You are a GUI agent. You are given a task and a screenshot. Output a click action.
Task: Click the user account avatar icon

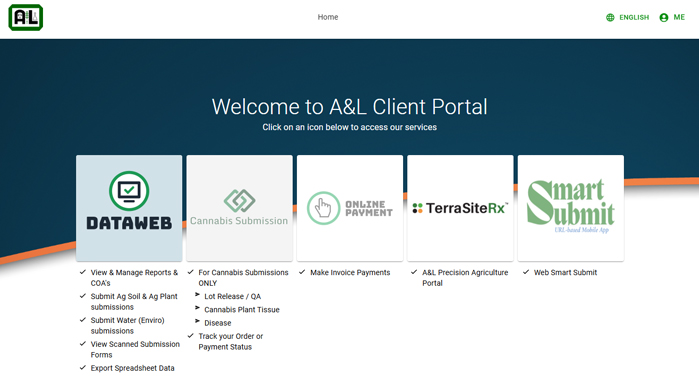664,17
